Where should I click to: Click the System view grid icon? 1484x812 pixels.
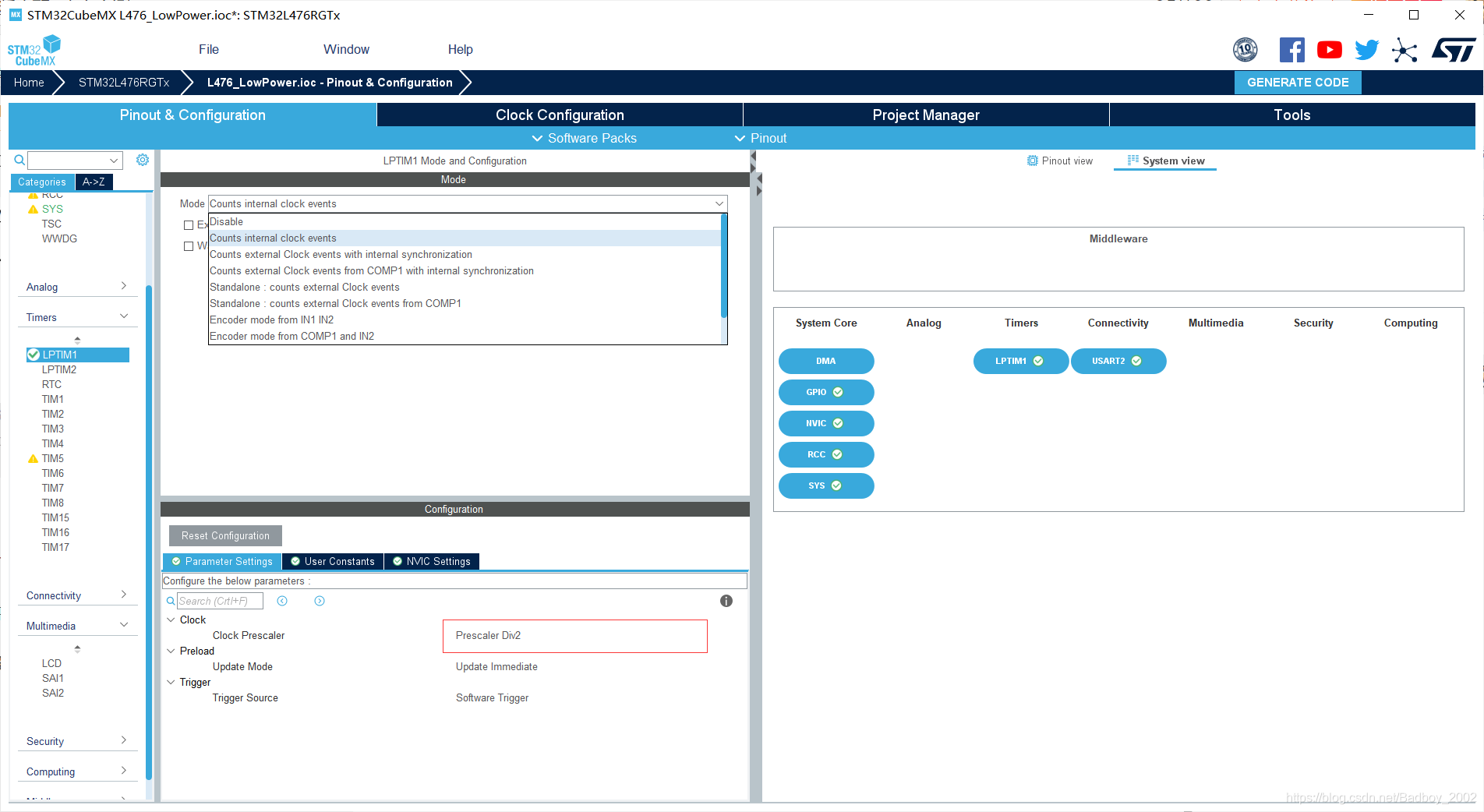1133,160
